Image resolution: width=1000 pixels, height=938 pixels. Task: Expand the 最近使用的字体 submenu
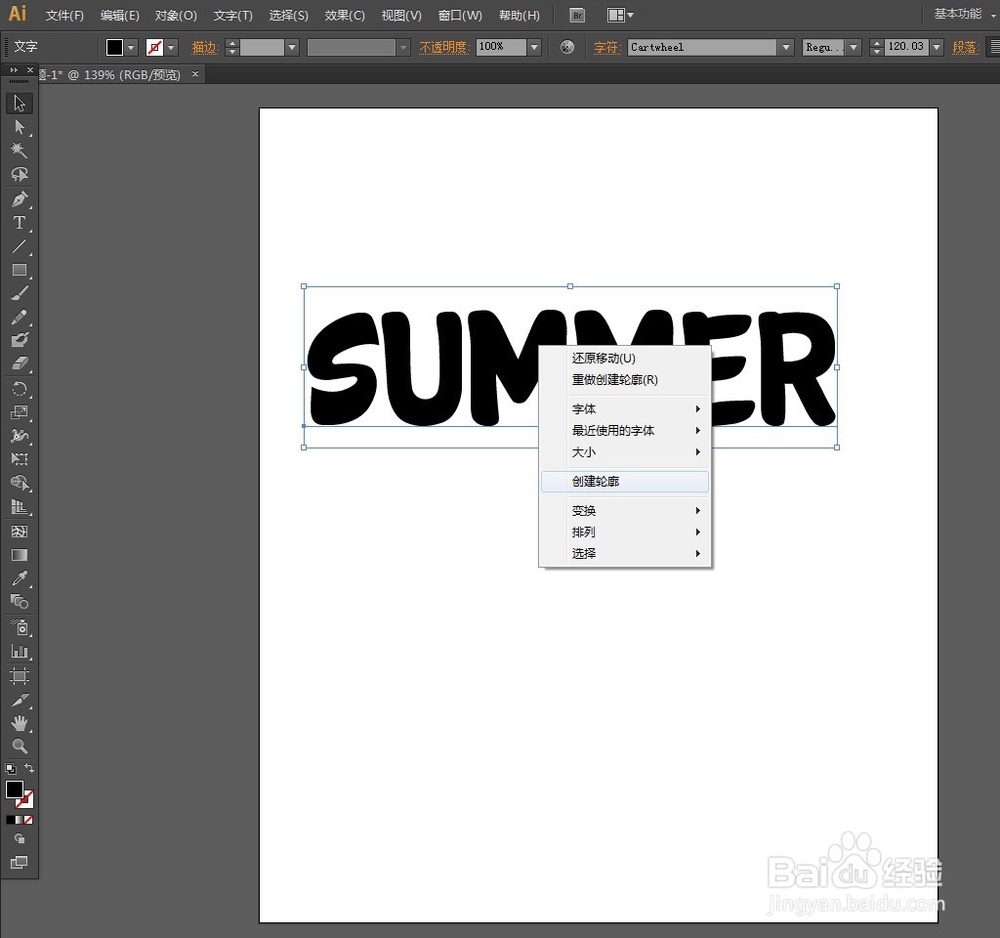coord(625,430)
